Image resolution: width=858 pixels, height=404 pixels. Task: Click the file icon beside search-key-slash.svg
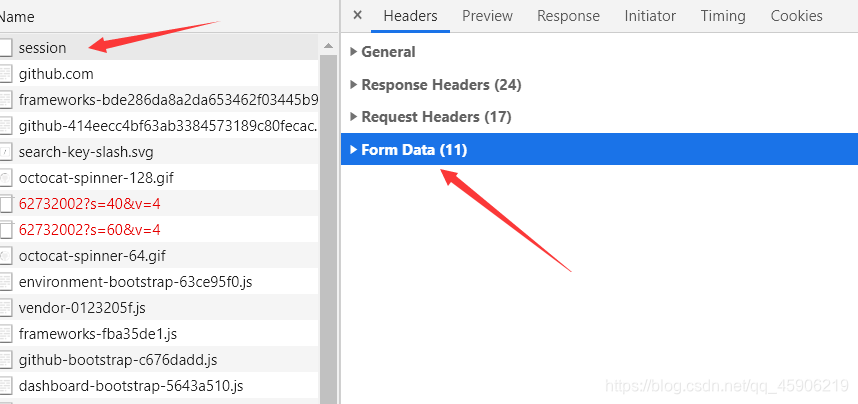[x=5, y=152]
